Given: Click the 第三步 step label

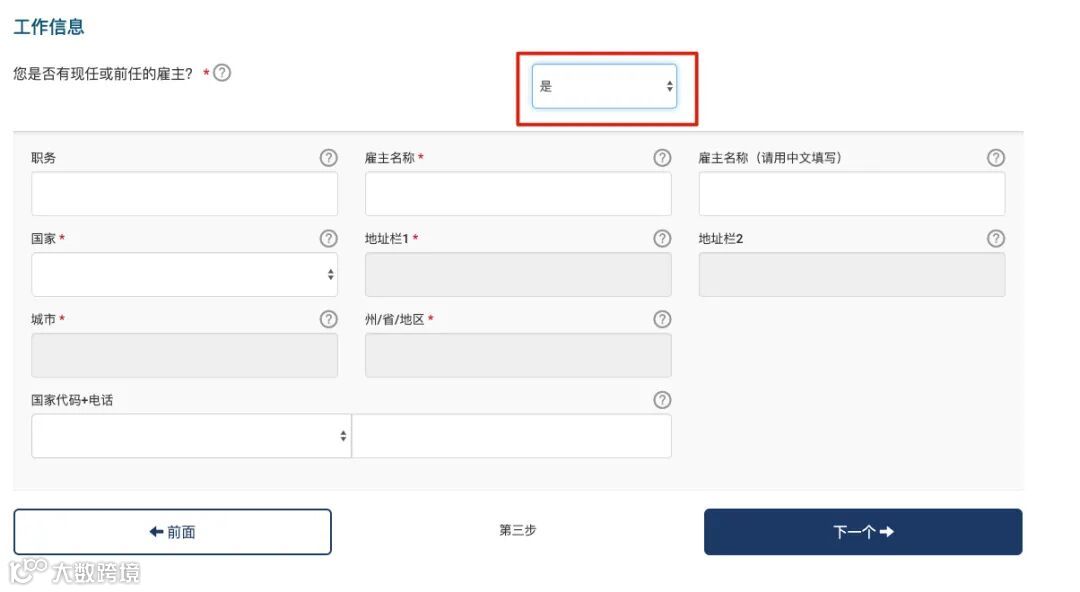Looking at the screenshot, I should tap(517, 530).
